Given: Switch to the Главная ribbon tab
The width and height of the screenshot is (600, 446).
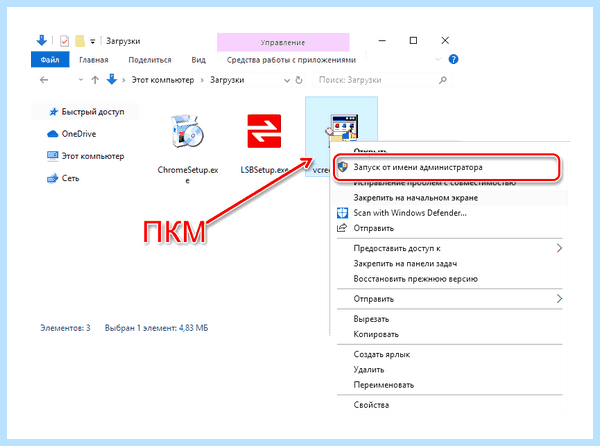Looking at the screenshot, I should (94, 60).
